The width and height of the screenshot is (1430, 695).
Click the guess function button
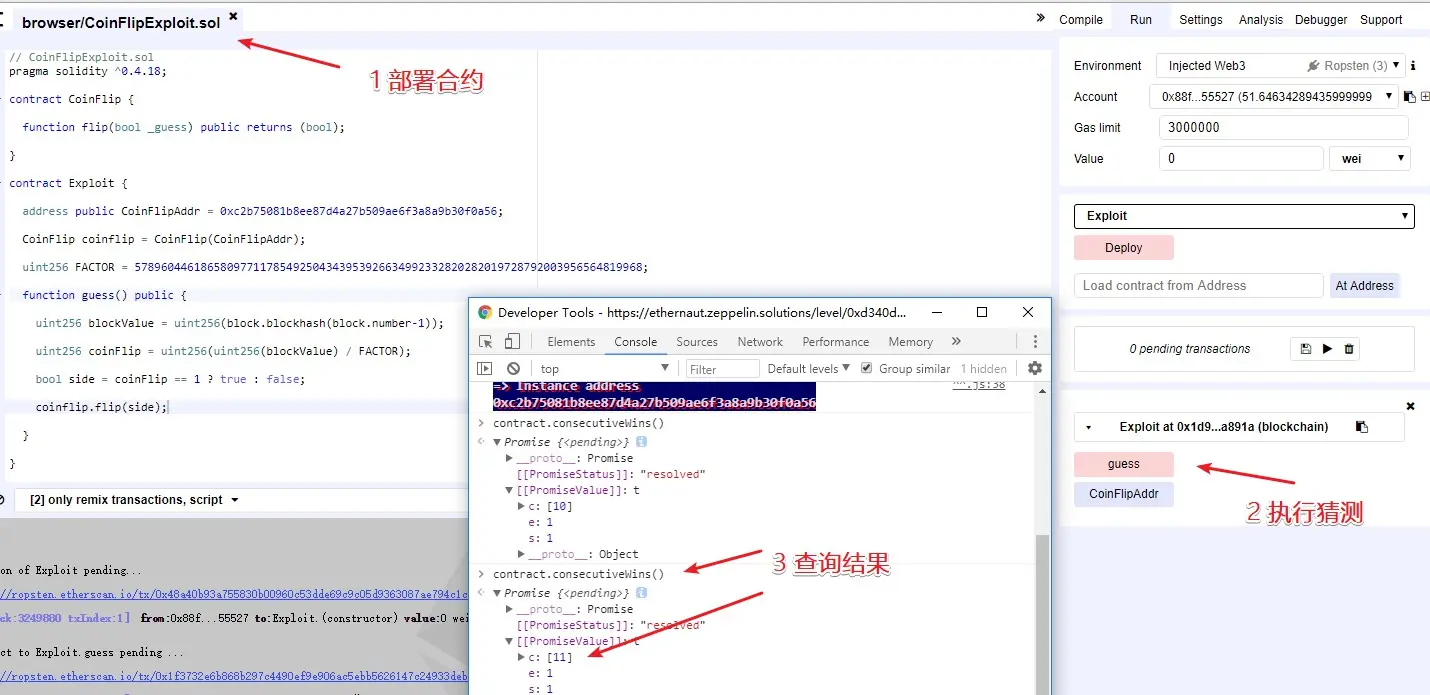click(1124, 464)
